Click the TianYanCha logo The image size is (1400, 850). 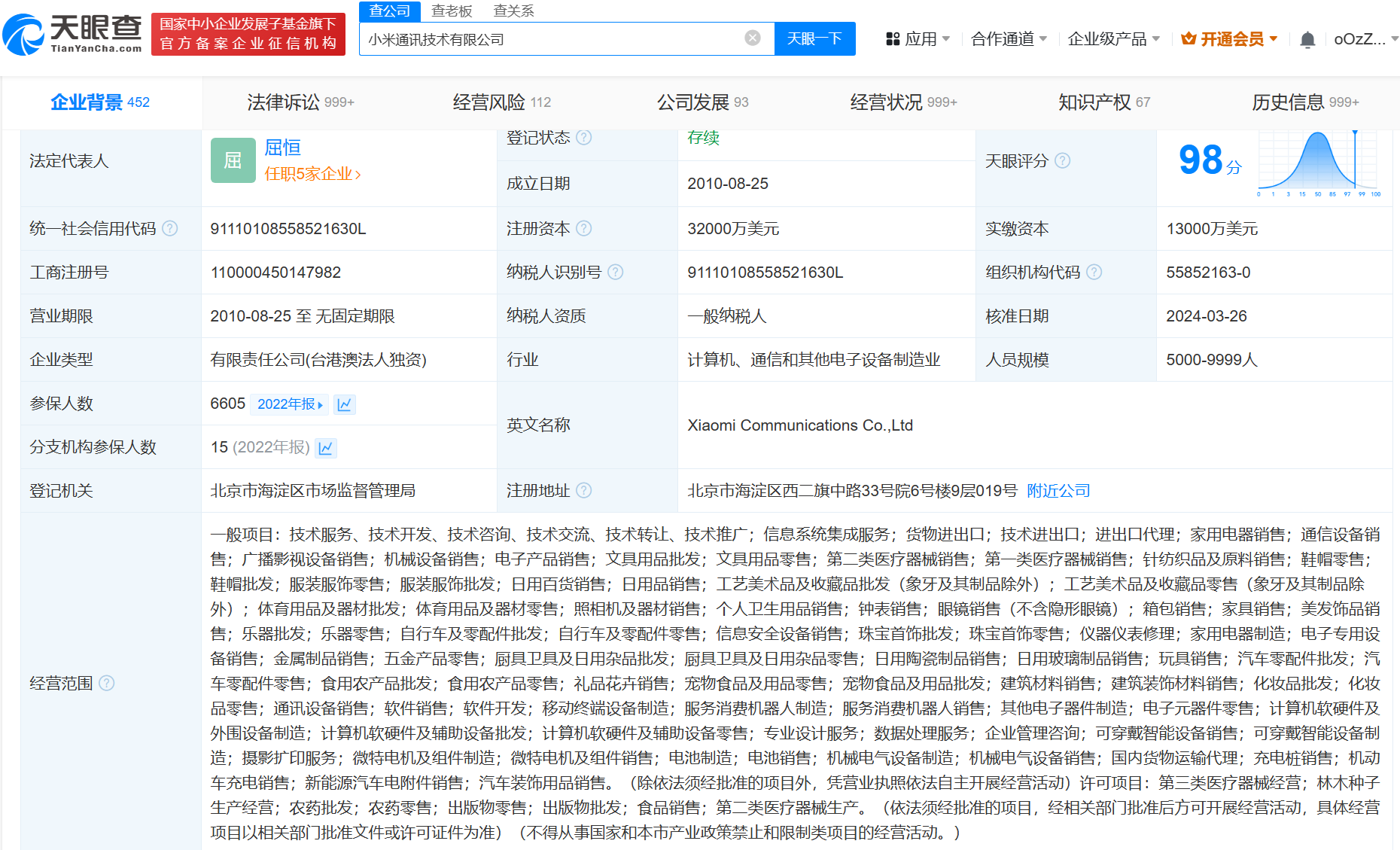coord(73,35)
